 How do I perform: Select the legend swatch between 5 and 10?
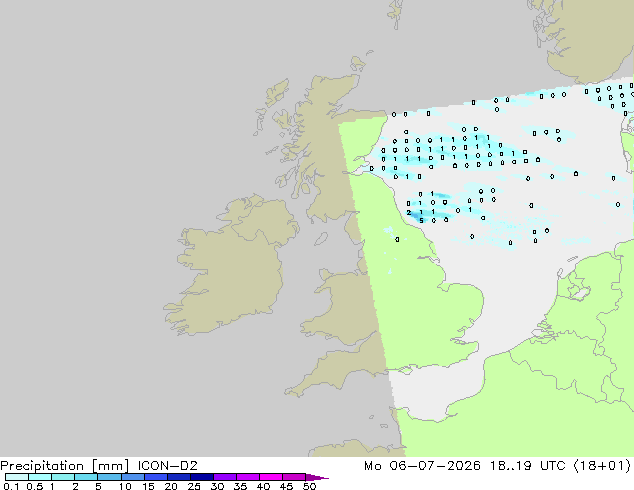109,477
